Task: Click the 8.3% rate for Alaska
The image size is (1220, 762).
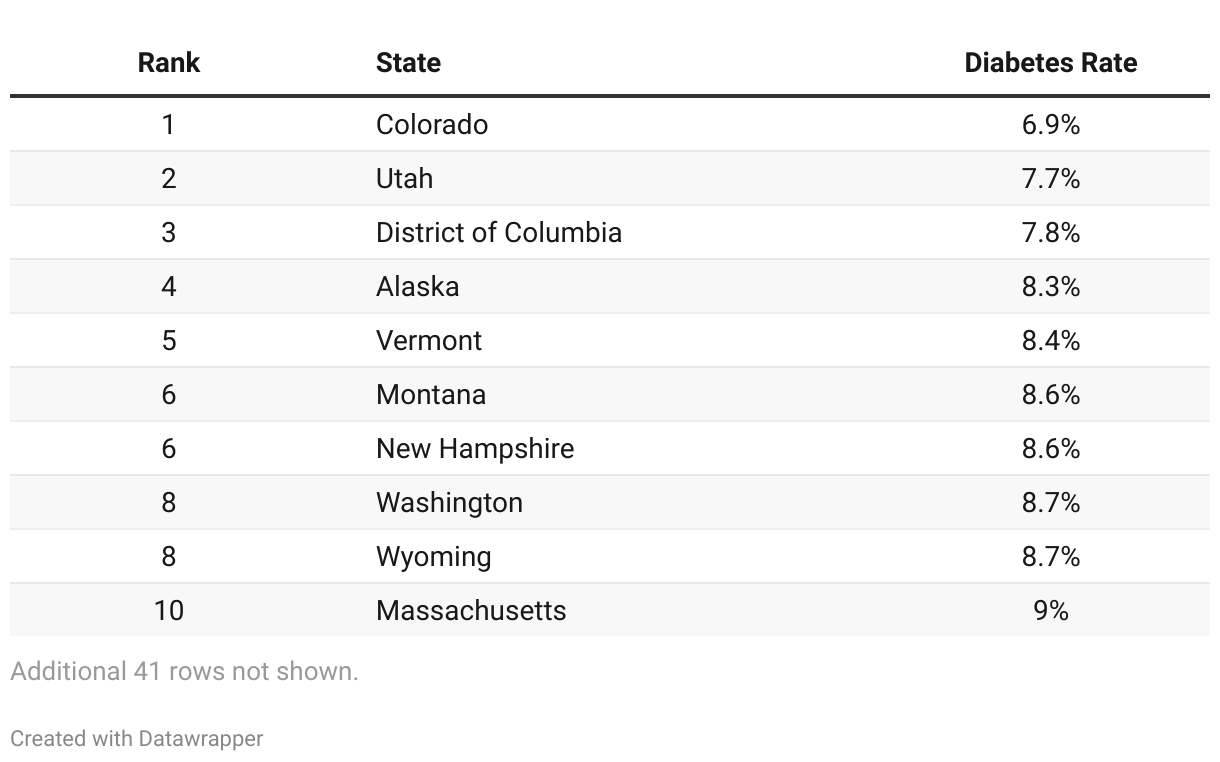Action: pyautogui.click(x=1051, y=287)
